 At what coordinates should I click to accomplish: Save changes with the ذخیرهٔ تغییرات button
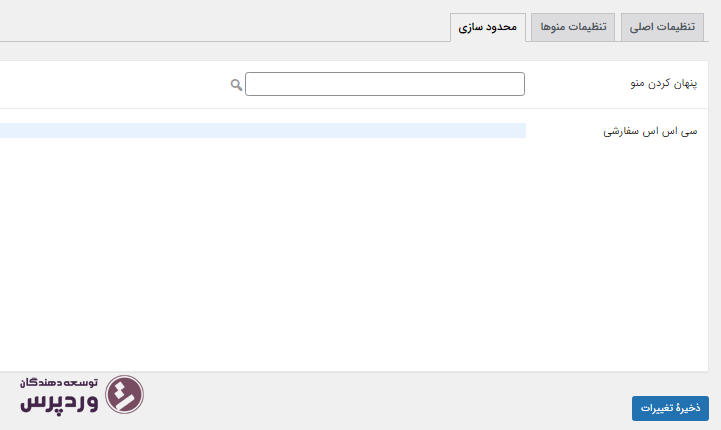coord(670,408)
